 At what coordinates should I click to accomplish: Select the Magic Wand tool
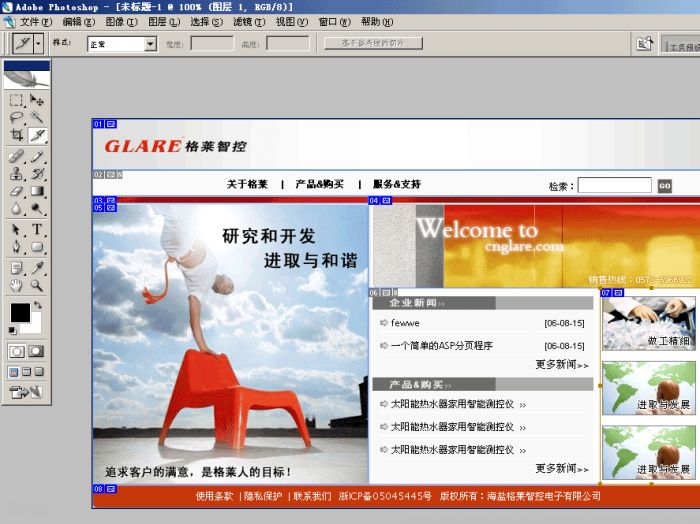[x=37, y=117]
